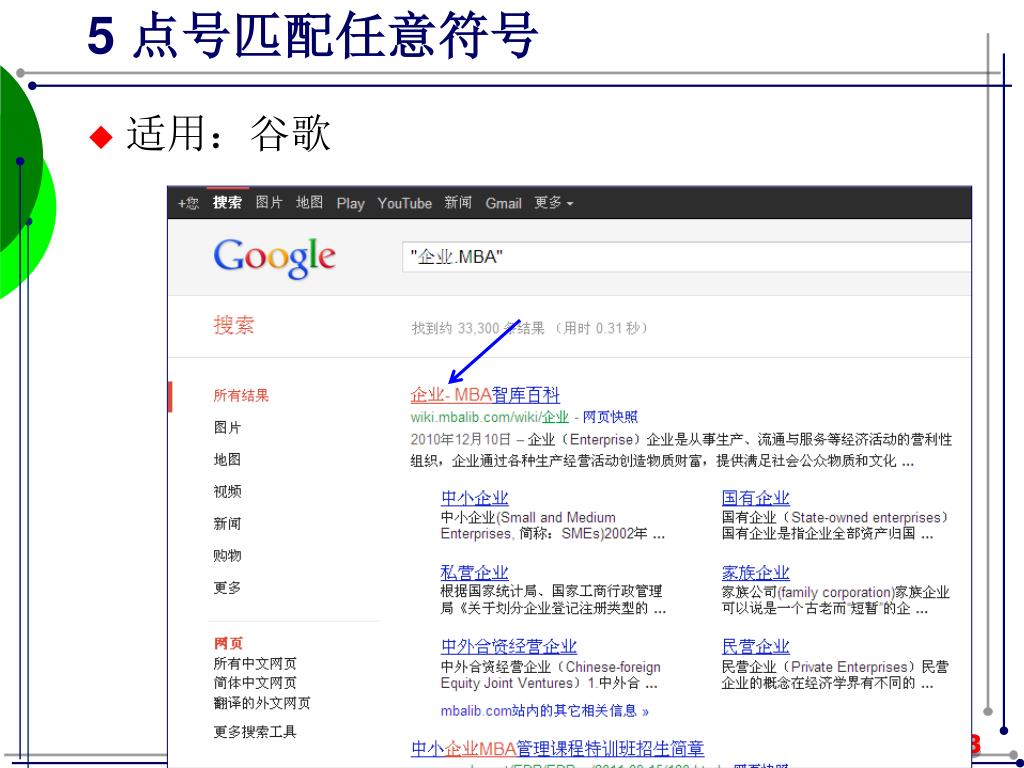The image size is (1024, 768).
Task: Click the red 网页 label in sidebar
Action: click(228, 643)
